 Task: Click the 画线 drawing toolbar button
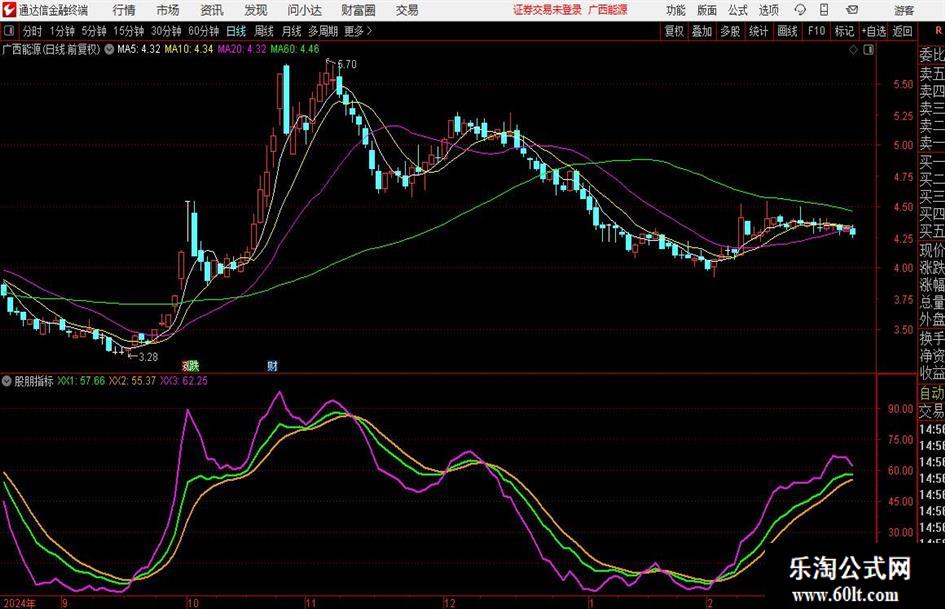pyautogui.click(x=787, y=31)
